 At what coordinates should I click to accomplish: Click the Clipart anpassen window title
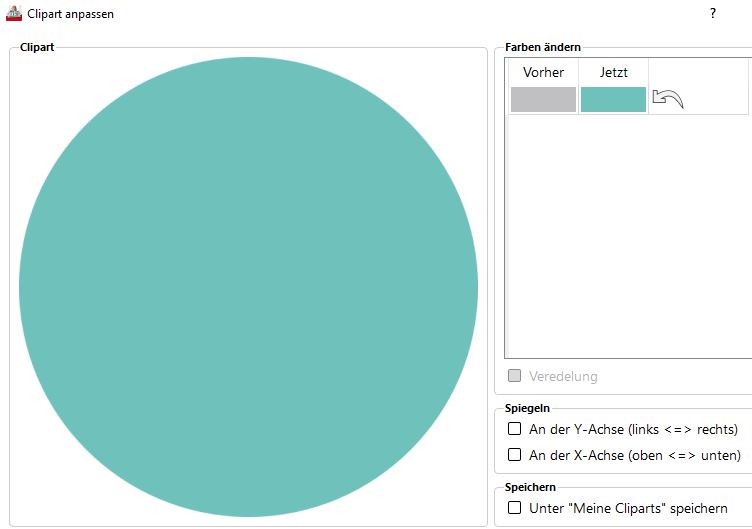[x=70, y=14]
